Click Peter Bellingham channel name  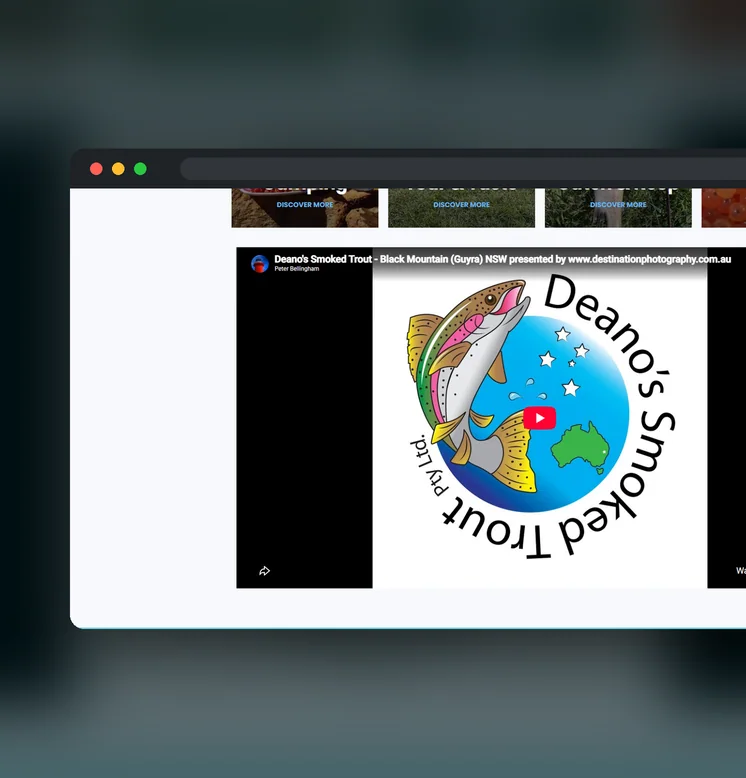297,269
